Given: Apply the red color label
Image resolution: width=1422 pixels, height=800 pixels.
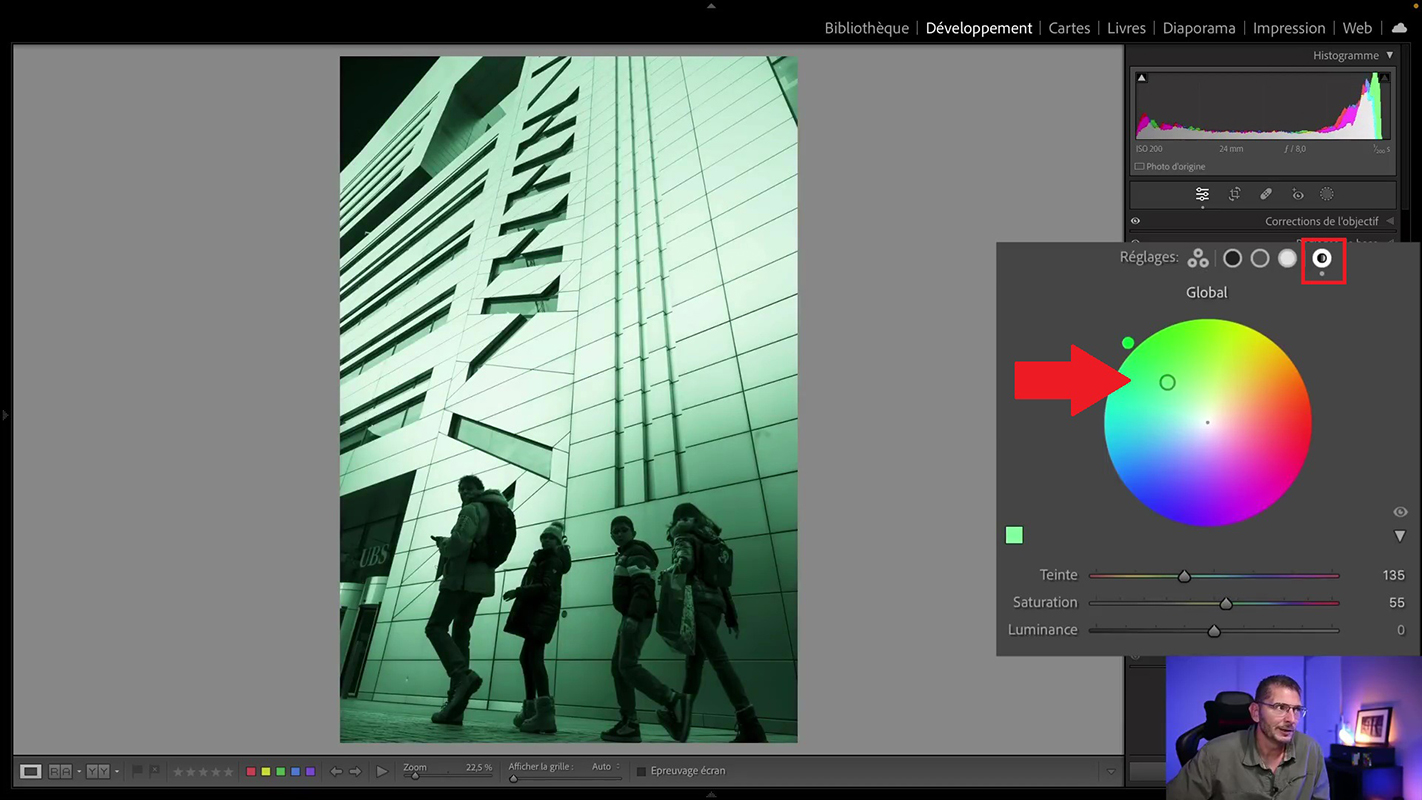Looking at the screenshot, I should 251,771.
